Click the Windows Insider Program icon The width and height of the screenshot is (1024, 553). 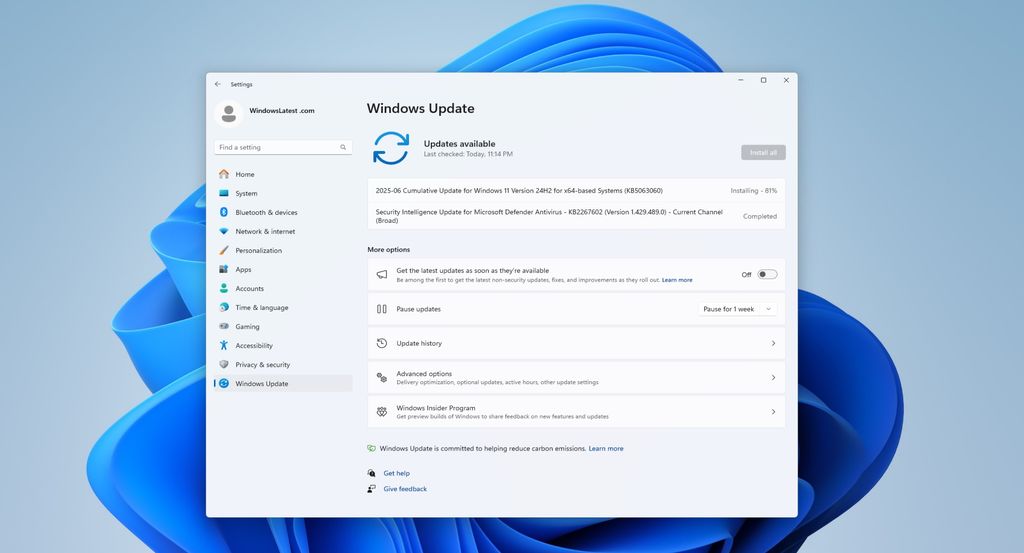(x=382, y=411)
